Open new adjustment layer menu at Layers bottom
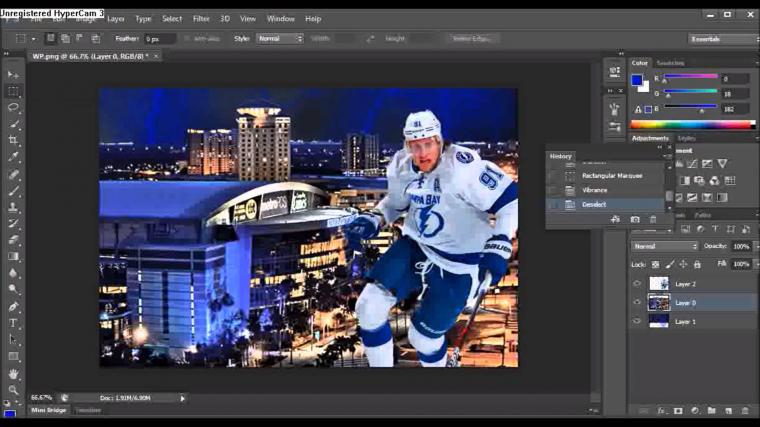This screenshot has height=427, width=760. pyautogui.click(x=695, y=411)
